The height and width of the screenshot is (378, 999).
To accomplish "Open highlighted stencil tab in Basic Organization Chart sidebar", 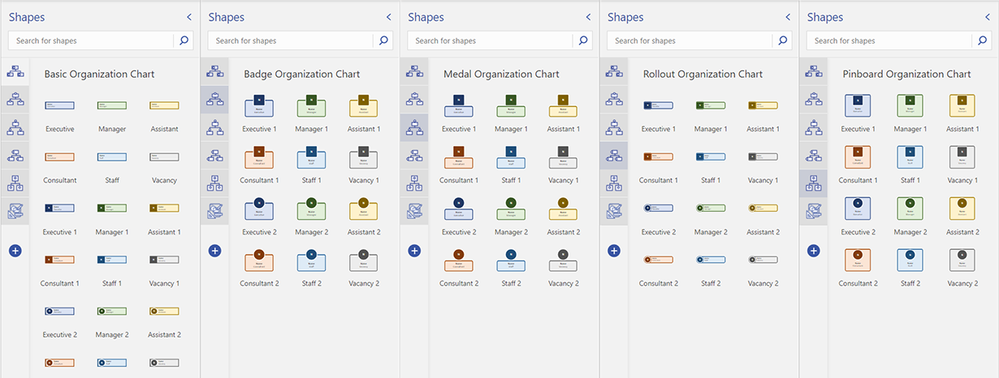I will pyautogui.click(x=15, y=72).
